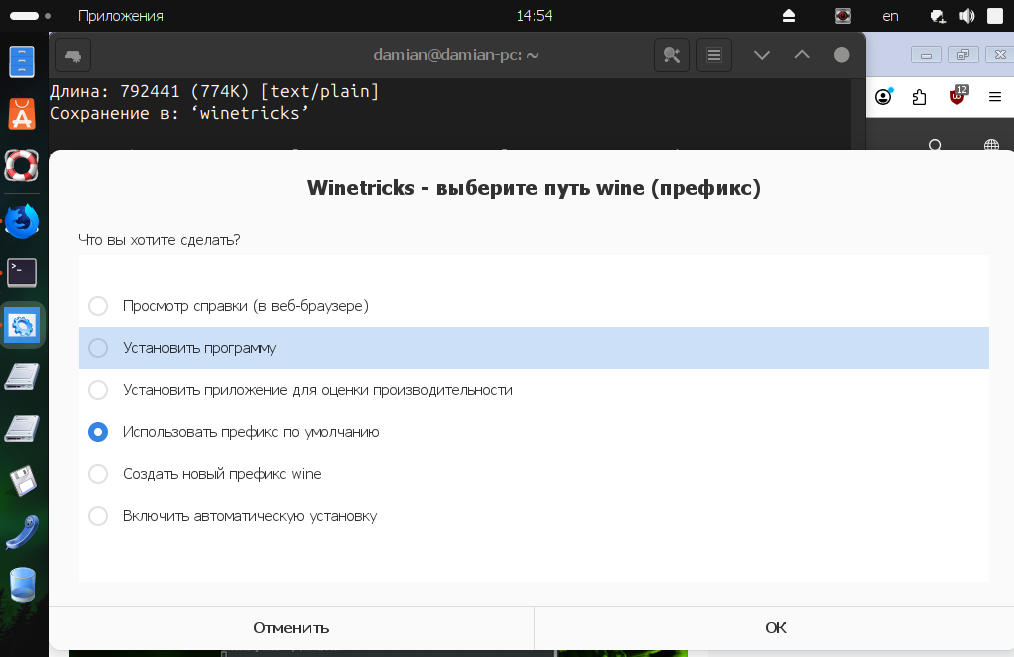Open the first hard drive dock icon
Viewport: 1014px width, 657px height.
tap(22, 377)
